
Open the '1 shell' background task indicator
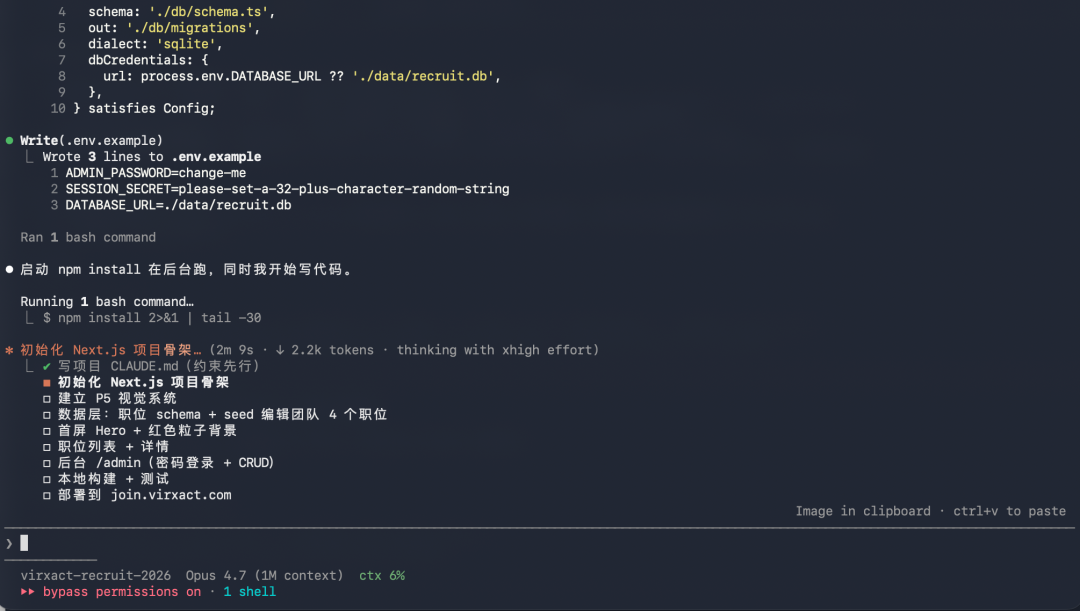(x=249, y=592)
